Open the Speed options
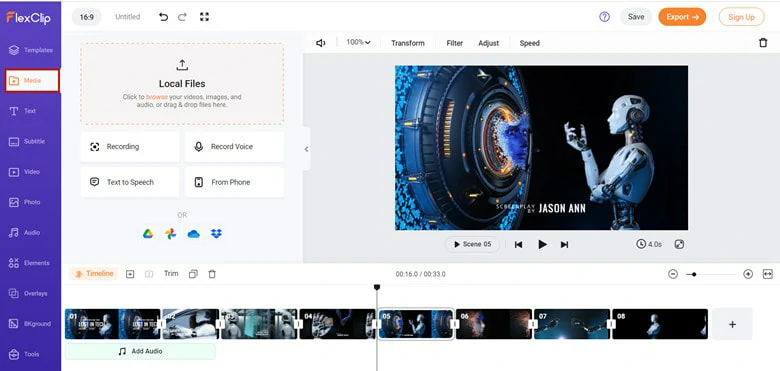Screen dimensions: 780x371 (530, 43)
